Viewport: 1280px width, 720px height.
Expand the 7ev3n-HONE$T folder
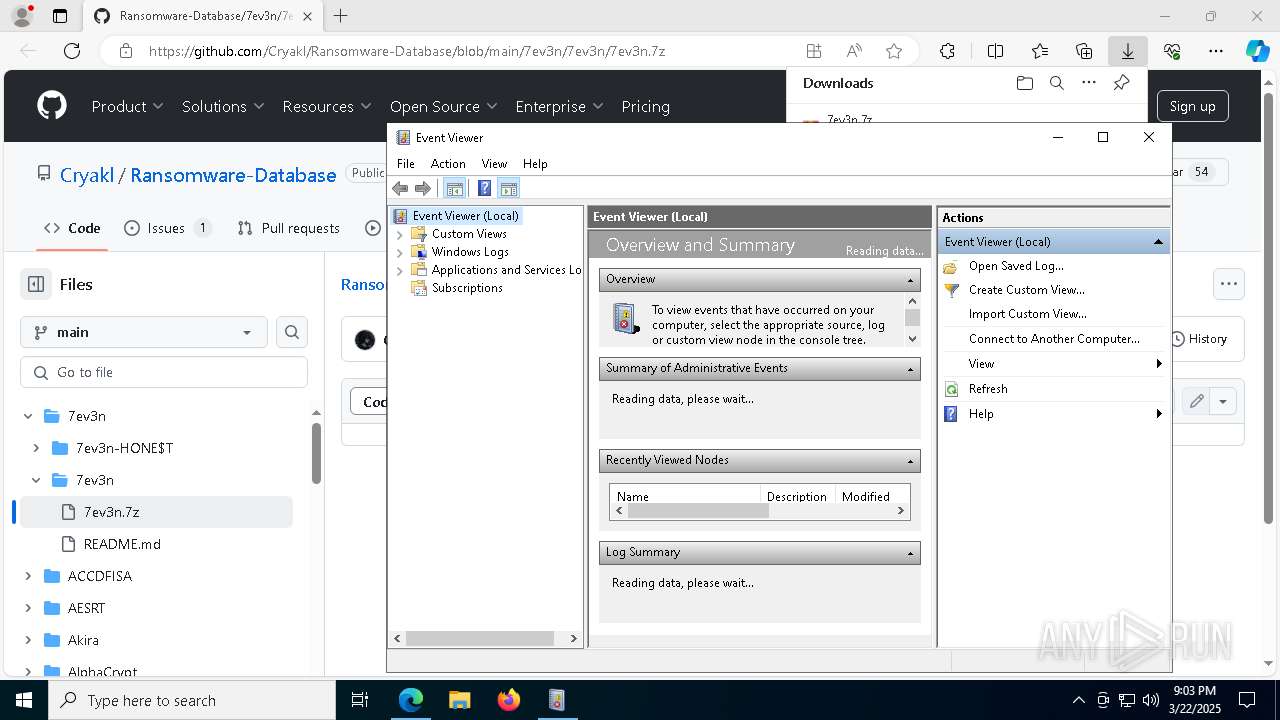37,448
